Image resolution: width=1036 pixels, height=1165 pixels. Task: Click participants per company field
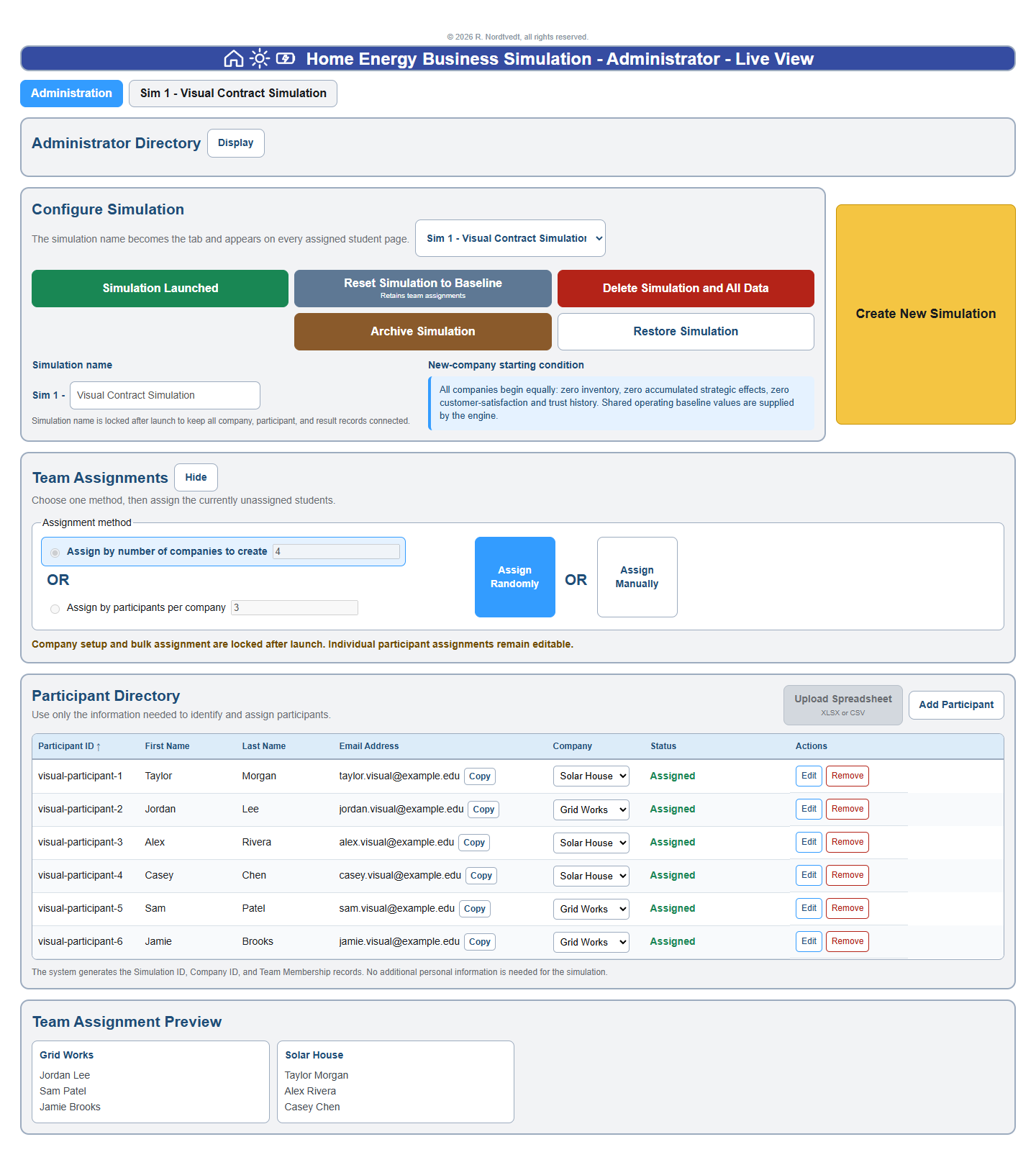294,608
